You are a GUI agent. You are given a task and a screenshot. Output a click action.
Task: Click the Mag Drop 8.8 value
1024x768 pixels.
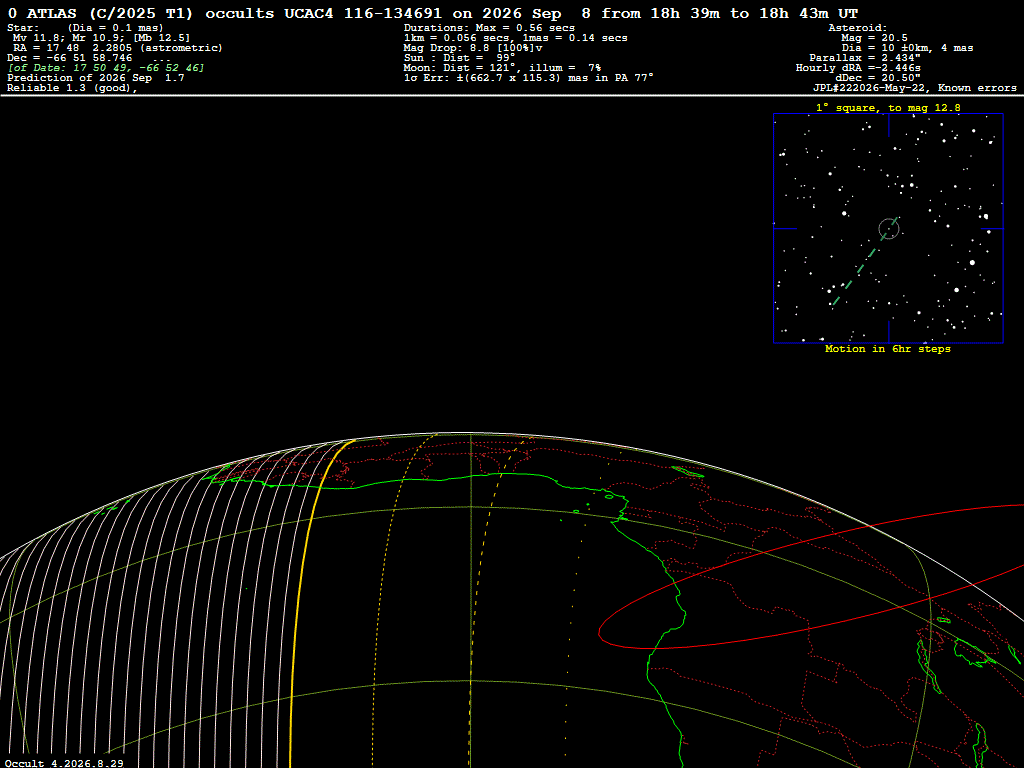pyautogui.click(x=473, y=48)
